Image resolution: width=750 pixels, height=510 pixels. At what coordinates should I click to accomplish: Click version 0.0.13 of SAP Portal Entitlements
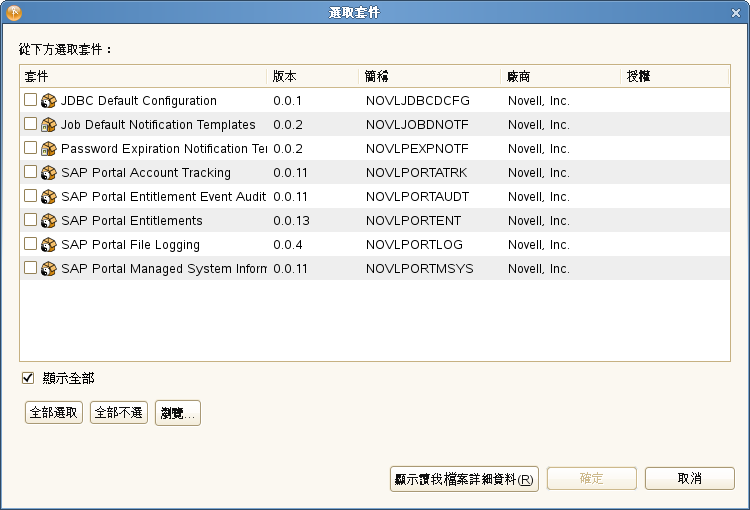291,221
